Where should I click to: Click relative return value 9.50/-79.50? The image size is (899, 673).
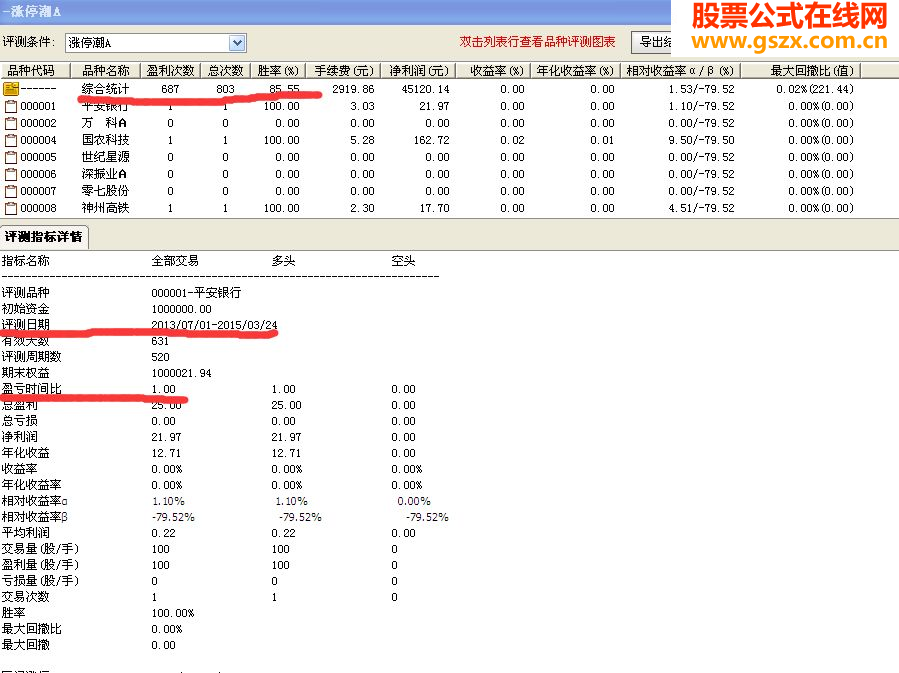pos(701,140)
